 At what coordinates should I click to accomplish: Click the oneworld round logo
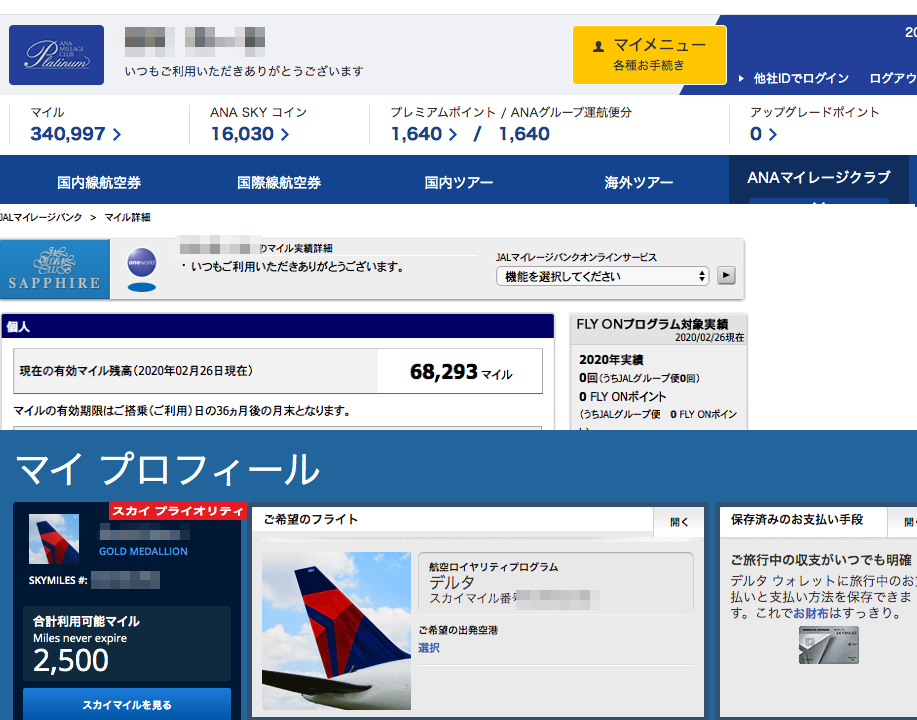(142, 263)
